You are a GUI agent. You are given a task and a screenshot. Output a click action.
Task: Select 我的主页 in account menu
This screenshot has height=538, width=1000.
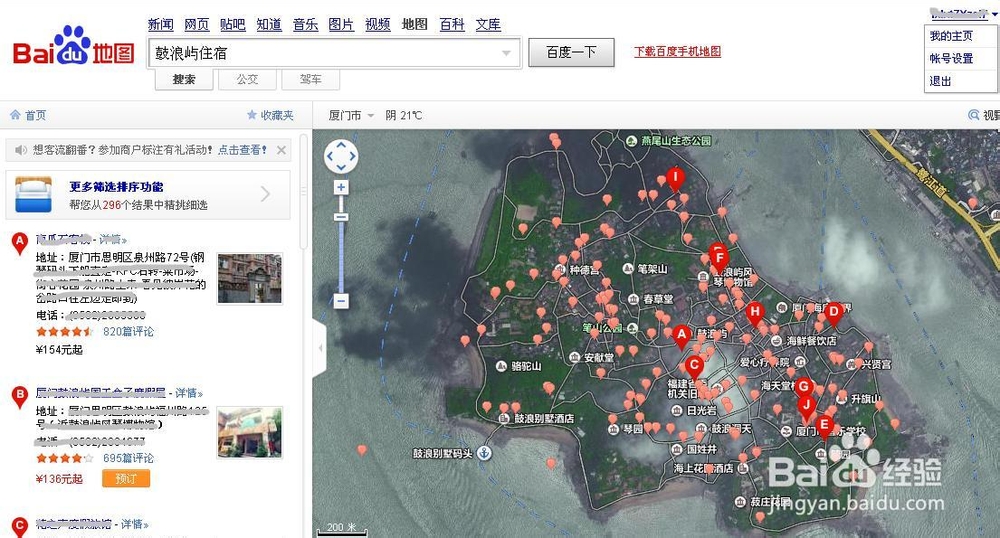[x=951, y=36]
